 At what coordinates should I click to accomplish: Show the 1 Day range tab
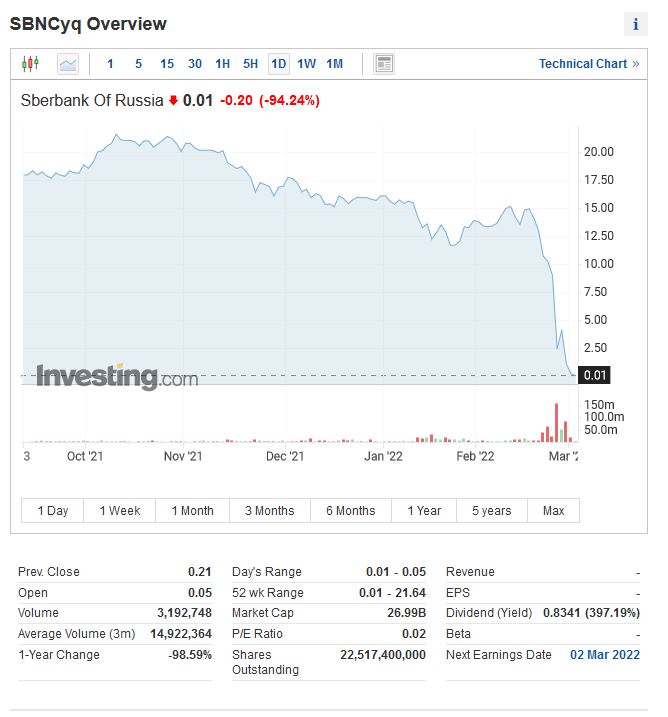(x=53, y=511)
